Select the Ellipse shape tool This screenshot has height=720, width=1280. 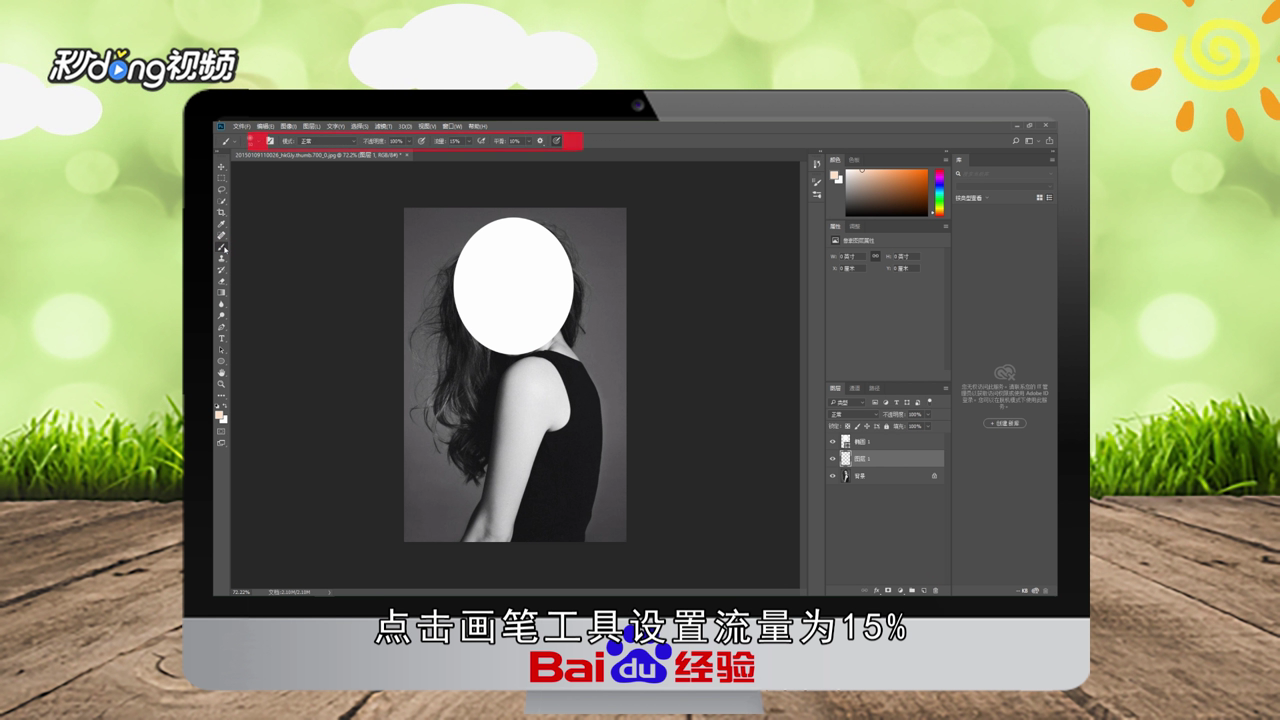pos(221,361)
